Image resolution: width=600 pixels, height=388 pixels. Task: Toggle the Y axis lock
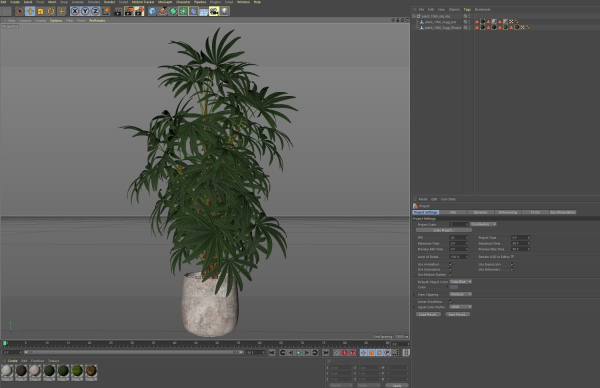[x=85, y=11]
